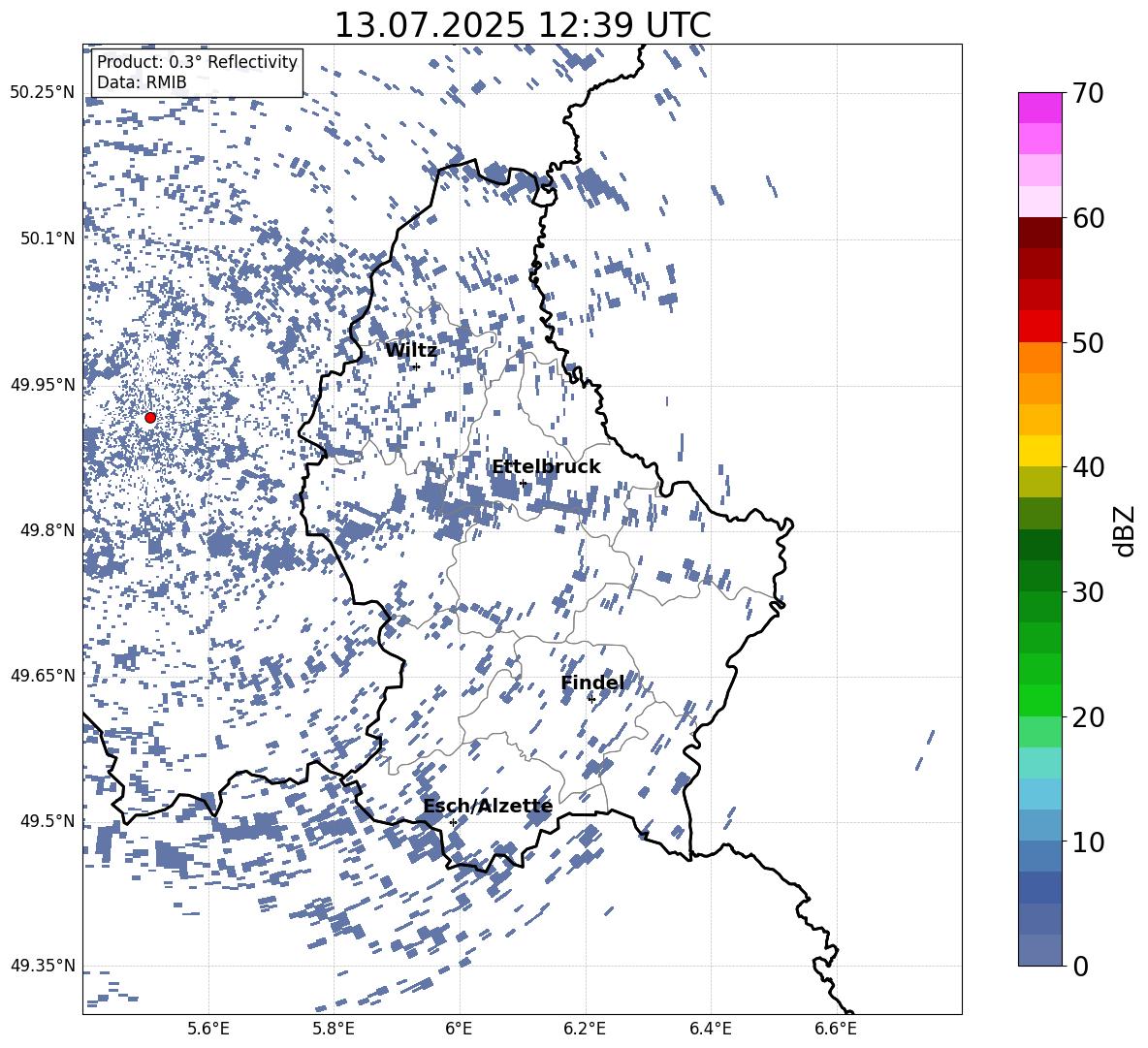The height and width of the screenshot is (1048, 1148).
Task: Click the bright red colorbar segment above 50
Action: 1039,327
